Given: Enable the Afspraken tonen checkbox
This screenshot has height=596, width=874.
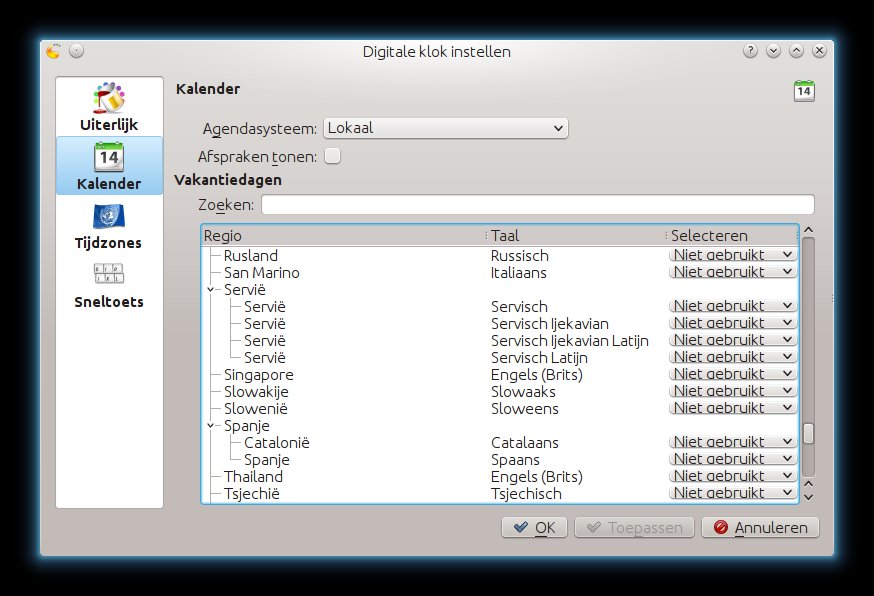Looking at the screenshot, I should pos(333,156).
